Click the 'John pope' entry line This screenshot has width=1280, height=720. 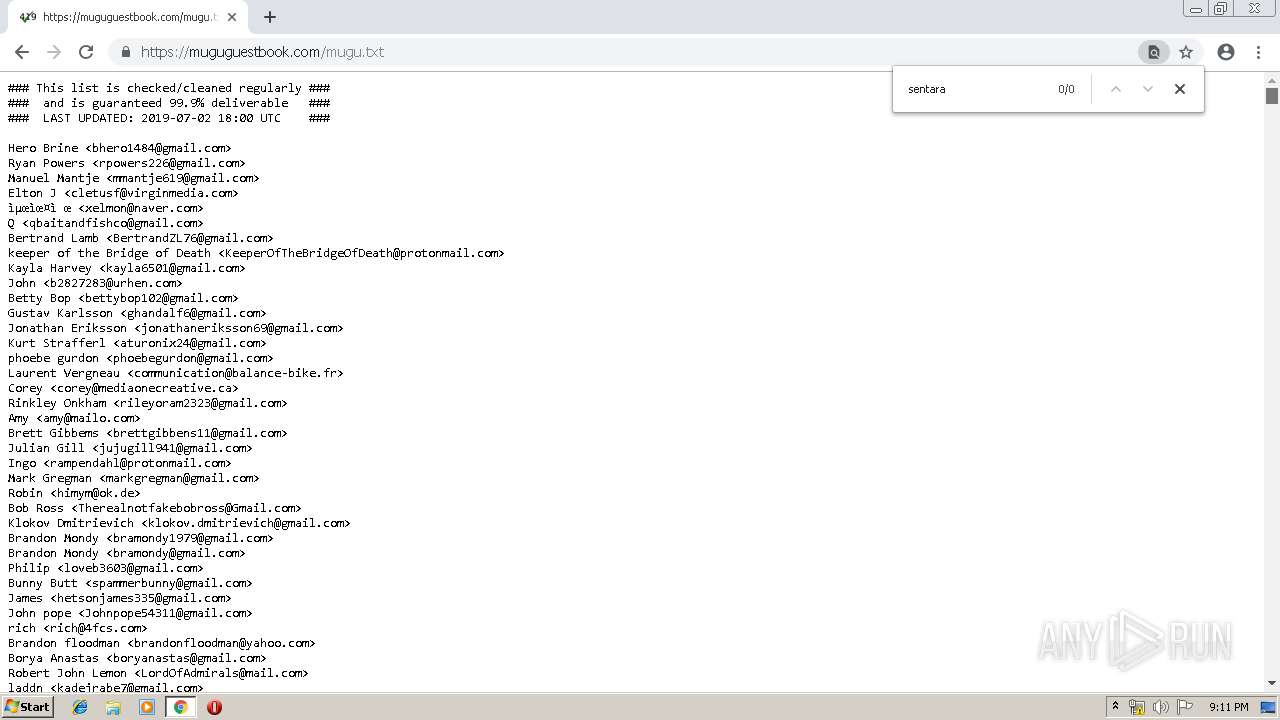pos(130,613)
